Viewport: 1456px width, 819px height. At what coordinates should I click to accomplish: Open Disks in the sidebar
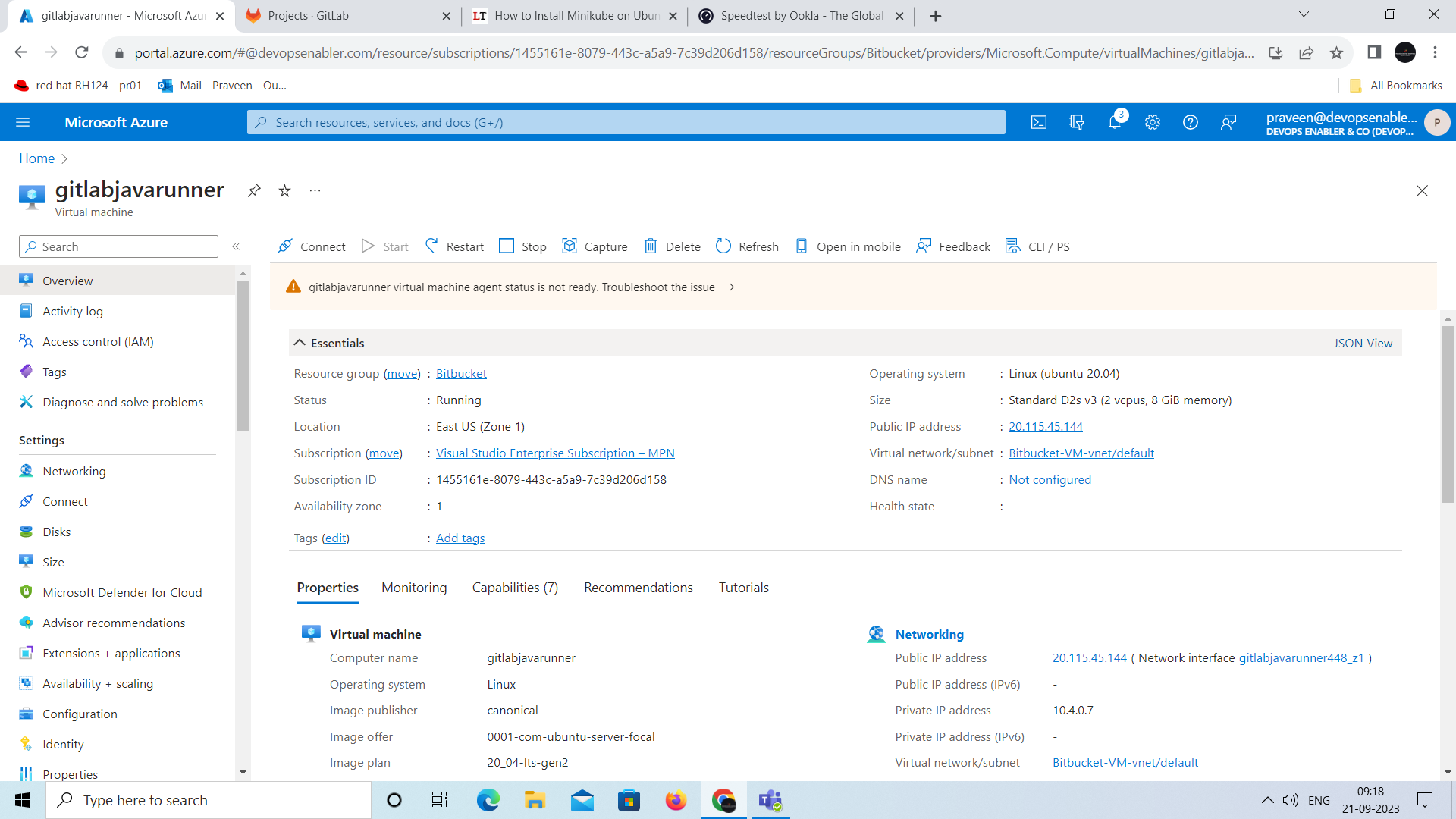(57, 532)
